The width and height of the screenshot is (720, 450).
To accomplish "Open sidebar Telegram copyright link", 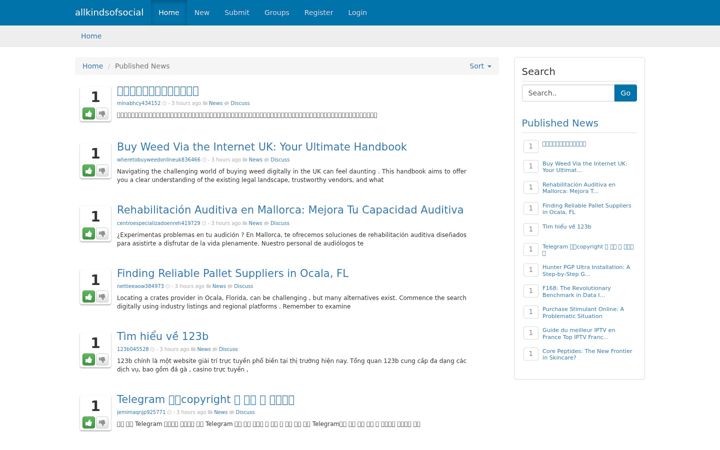I will coord(588,250).
